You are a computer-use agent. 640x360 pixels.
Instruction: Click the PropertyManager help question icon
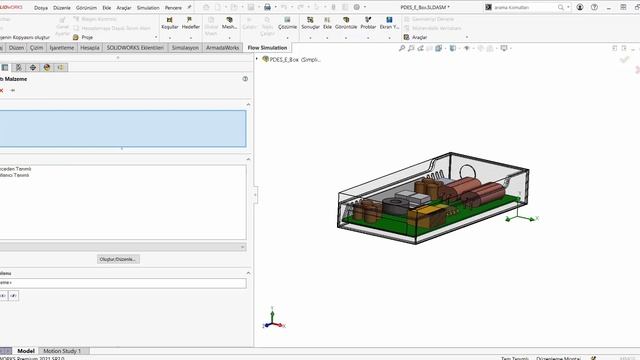coord(245,79)
